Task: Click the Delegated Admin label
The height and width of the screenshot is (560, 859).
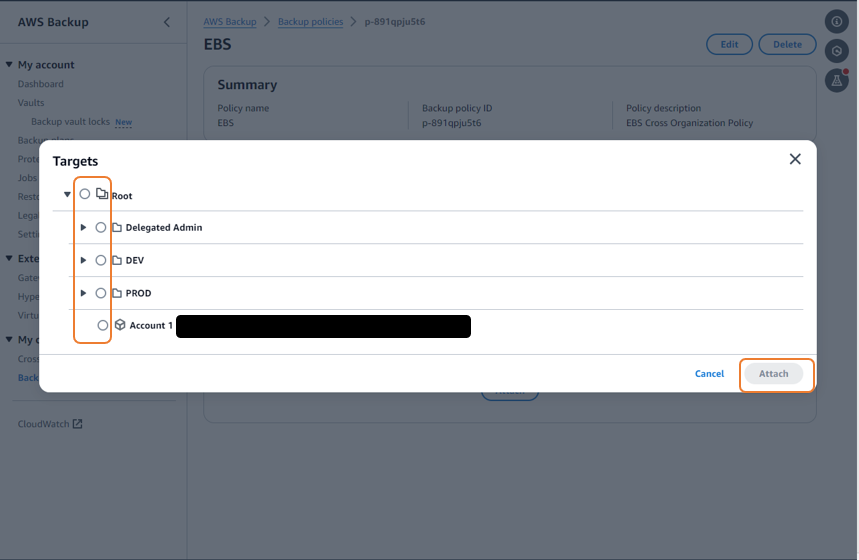Action: 164,227
